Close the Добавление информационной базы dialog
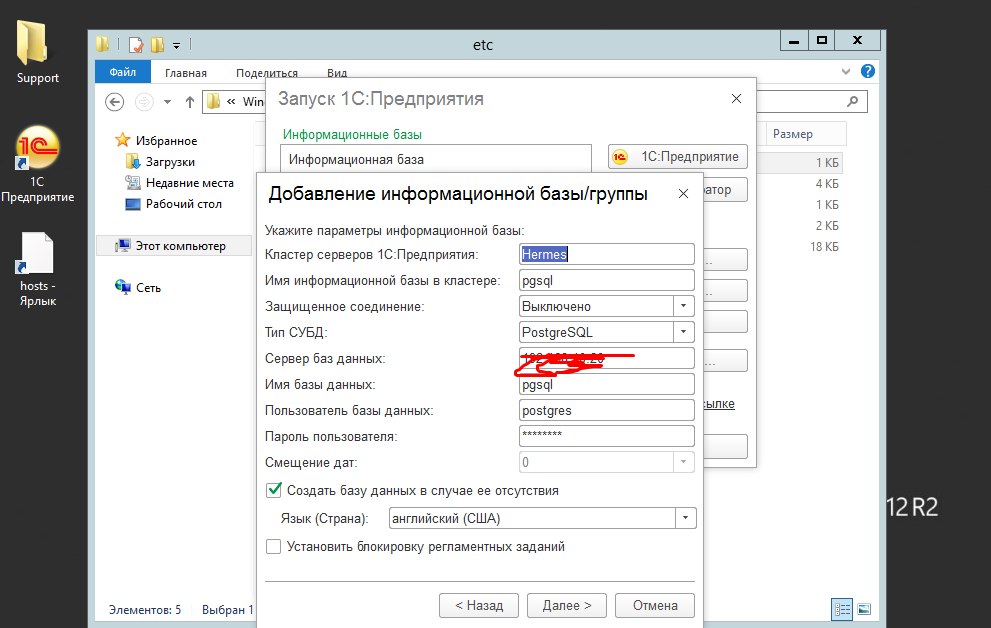 (x=683, y=194)
